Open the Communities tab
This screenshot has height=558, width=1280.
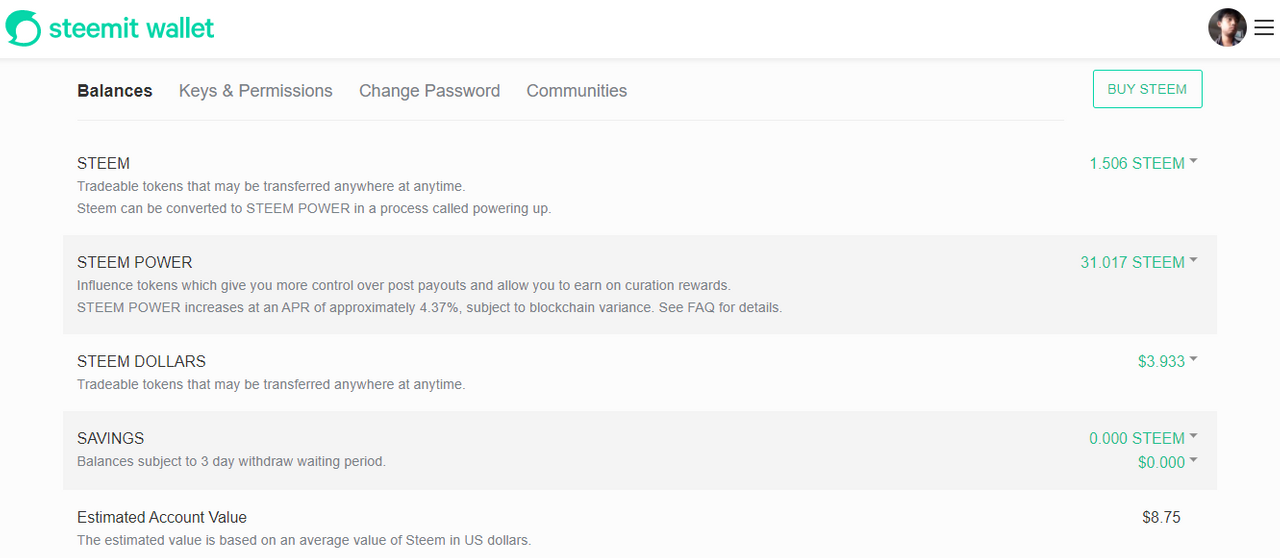[x=577, y=91]
